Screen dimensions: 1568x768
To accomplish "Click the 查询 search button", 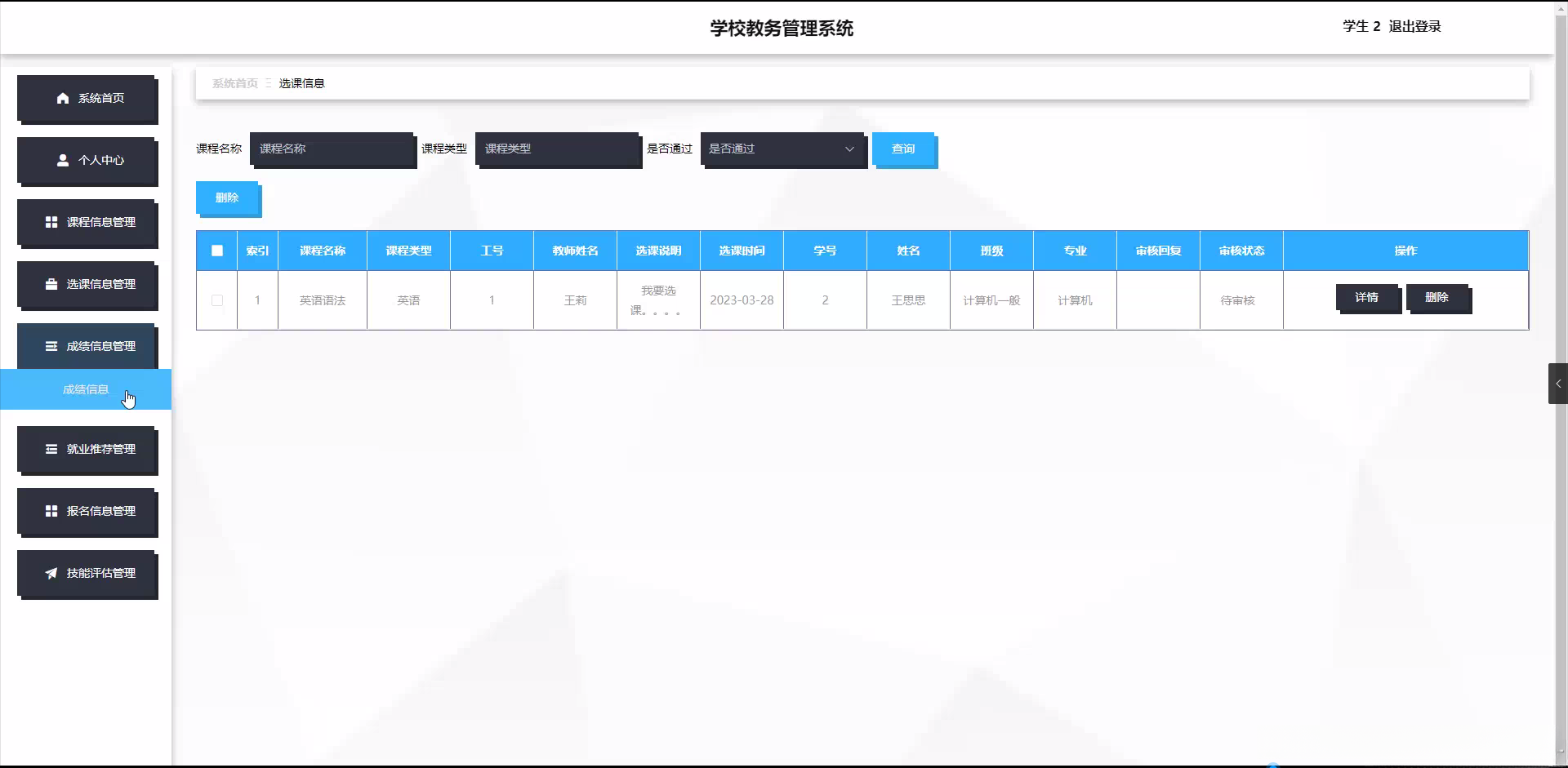I will click(x=903, y=149).
